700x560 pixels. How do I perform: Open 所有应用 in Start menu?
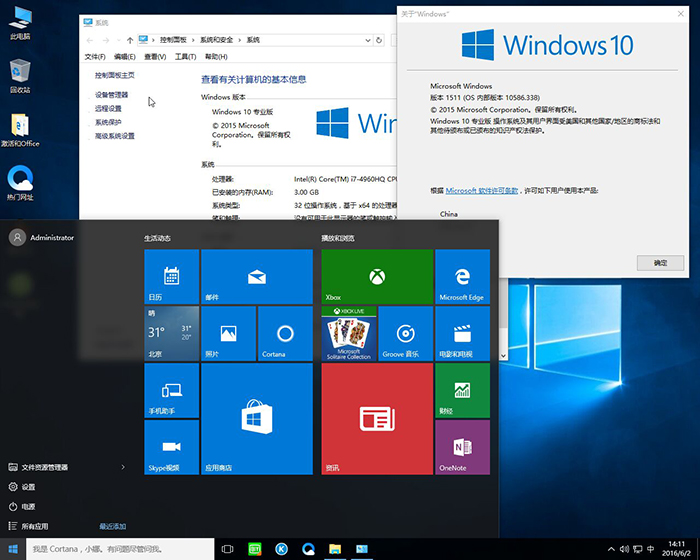click(35, 526)
